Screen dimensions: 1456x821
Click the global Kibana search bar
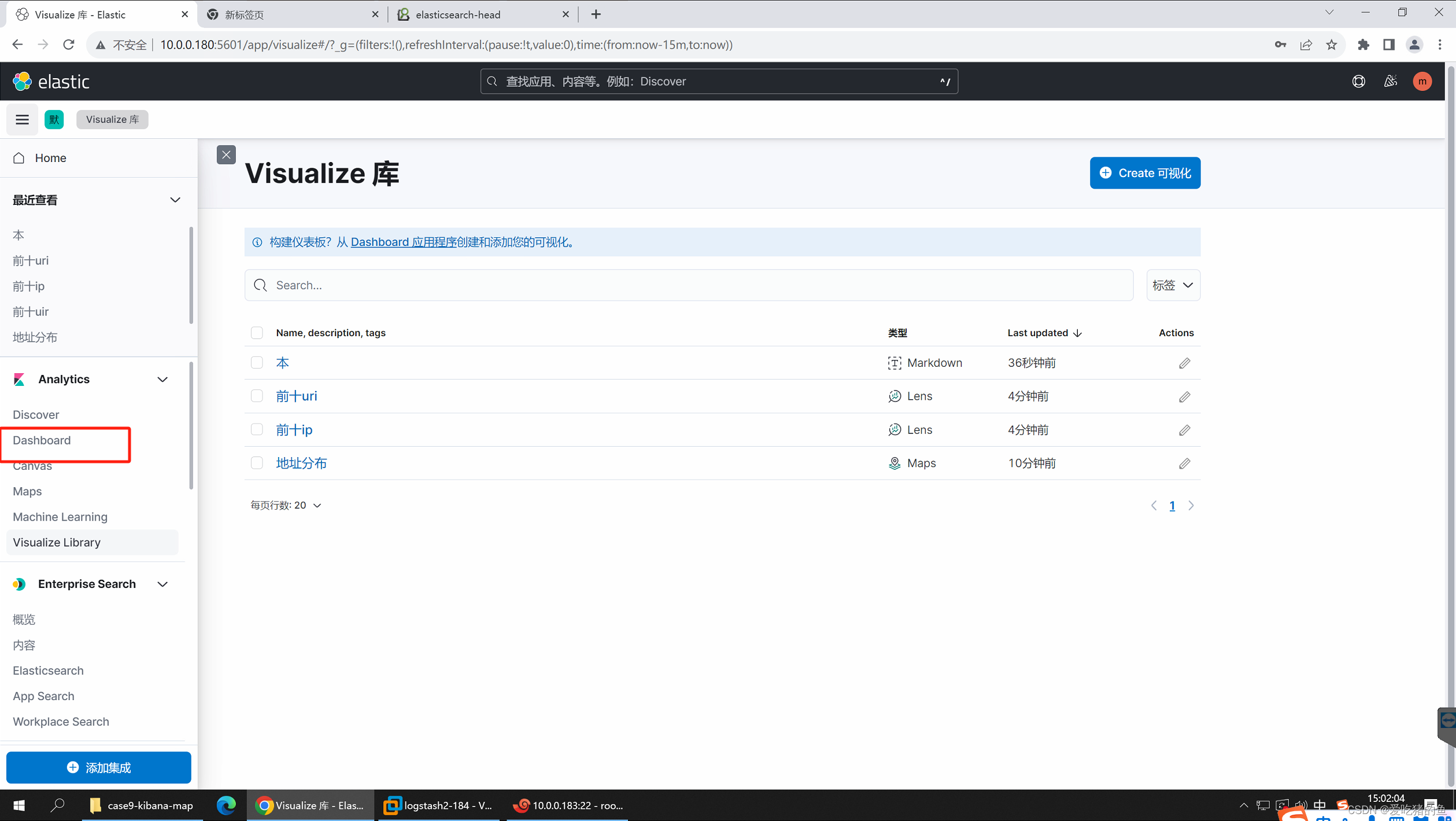point(719,82)
